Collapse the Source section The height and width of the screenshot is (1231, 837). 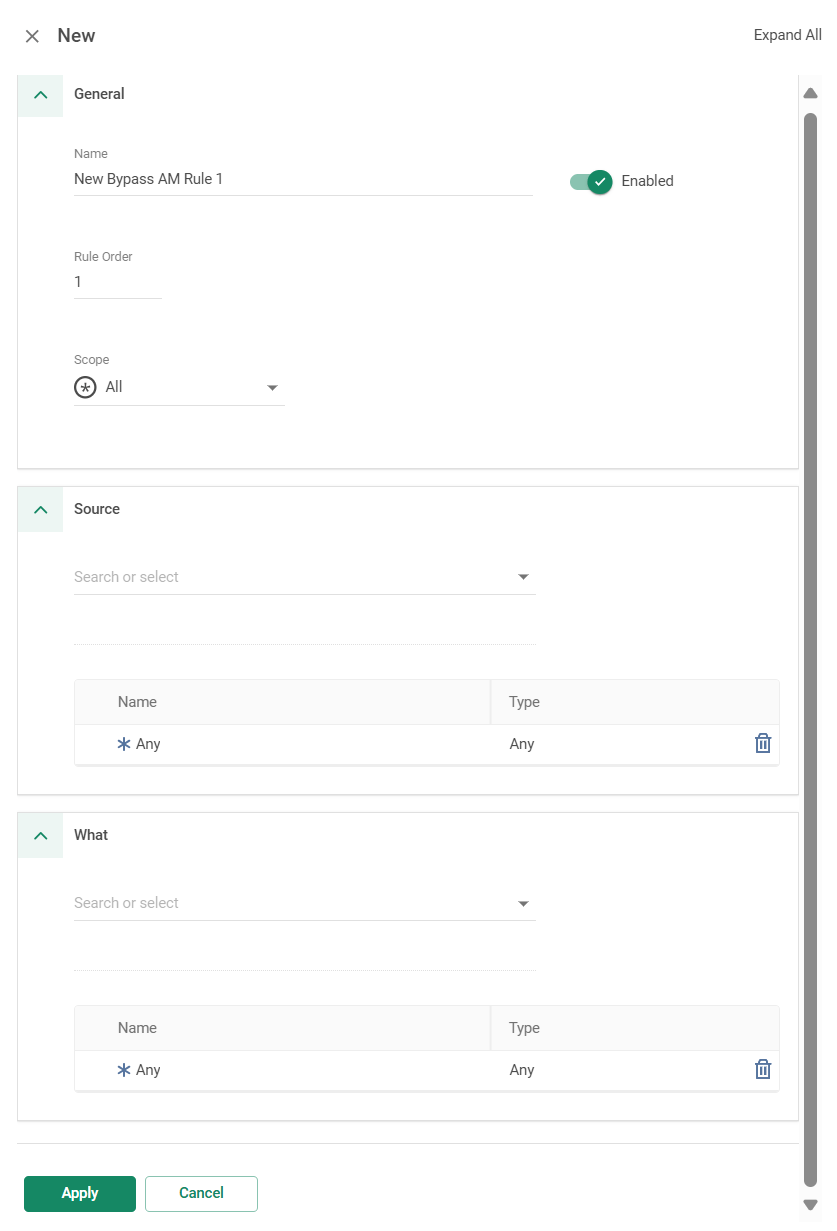pos(40,509)
